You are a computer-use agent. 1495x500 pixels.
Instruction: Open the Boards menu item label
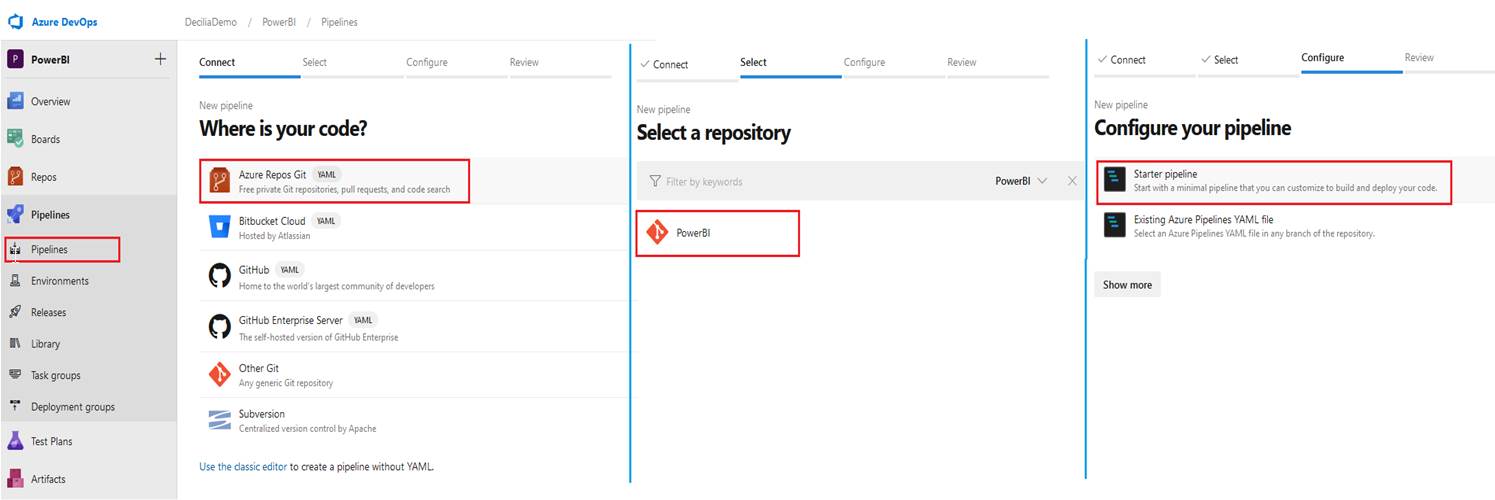tap(46, 139)
